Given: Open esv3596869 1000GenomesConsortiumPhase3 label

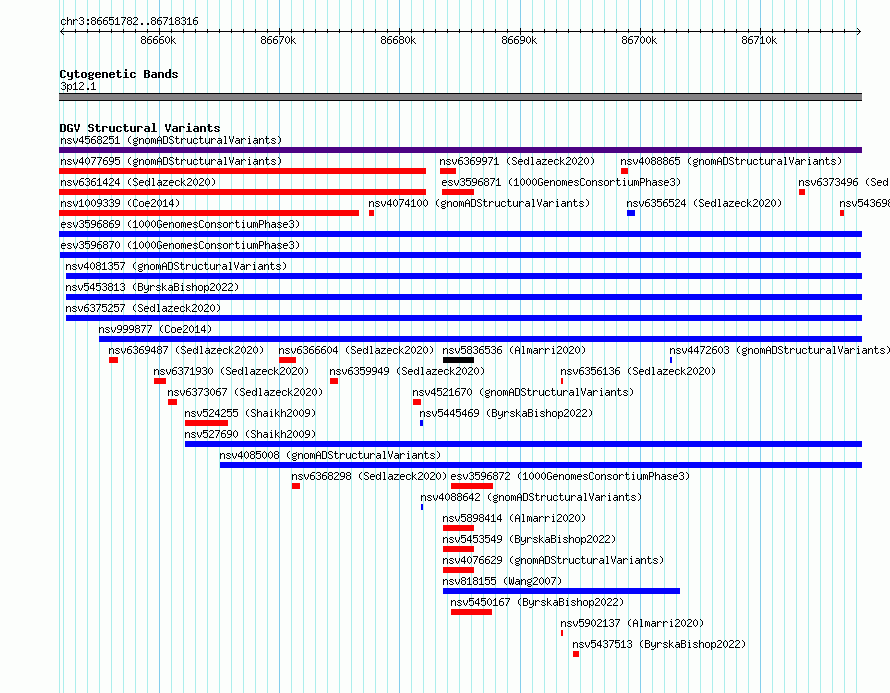Looking at the screenshot, I should (x=180, y=224).
